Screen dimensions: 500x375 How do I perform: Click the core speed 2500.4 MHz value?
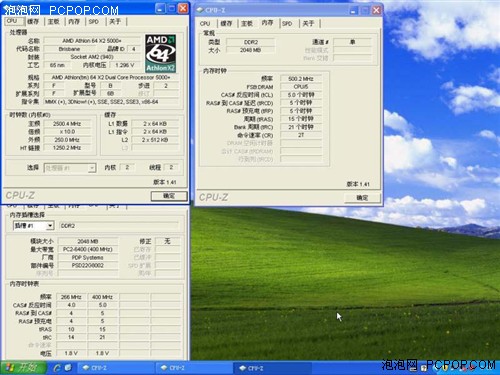click(67, 124)
